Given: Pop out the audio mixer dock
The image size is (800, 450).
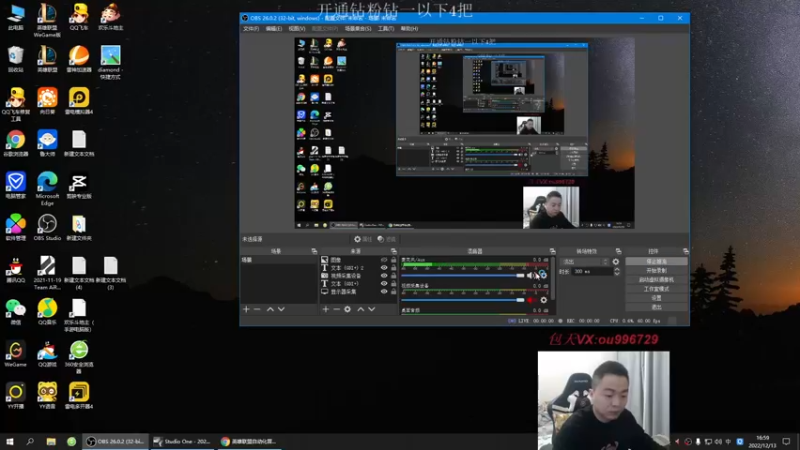Looking at the screenshot, I should 553,251.
